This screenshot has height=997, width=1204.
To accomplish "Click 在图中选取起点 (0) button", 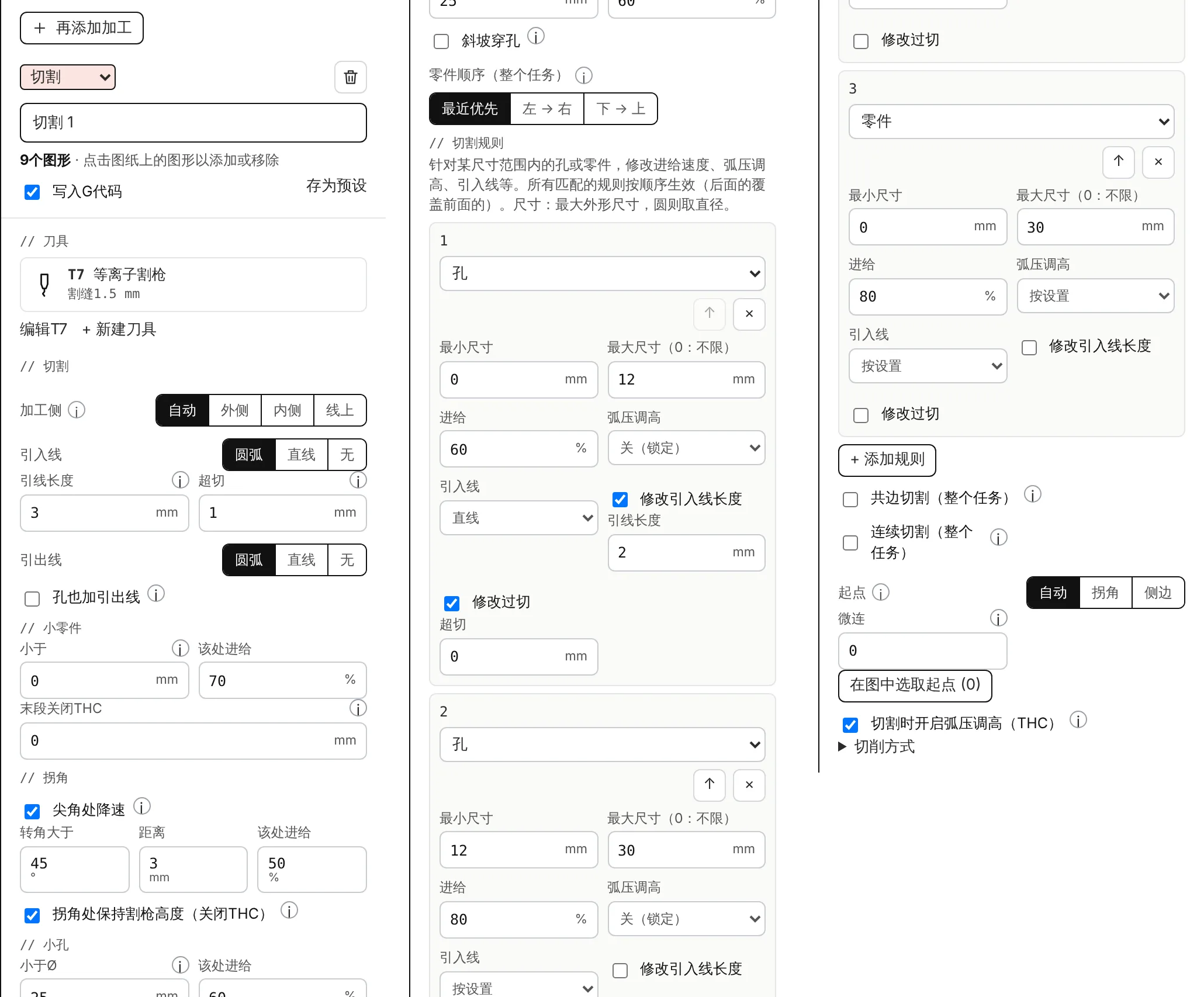I will (x=915, y=686).
